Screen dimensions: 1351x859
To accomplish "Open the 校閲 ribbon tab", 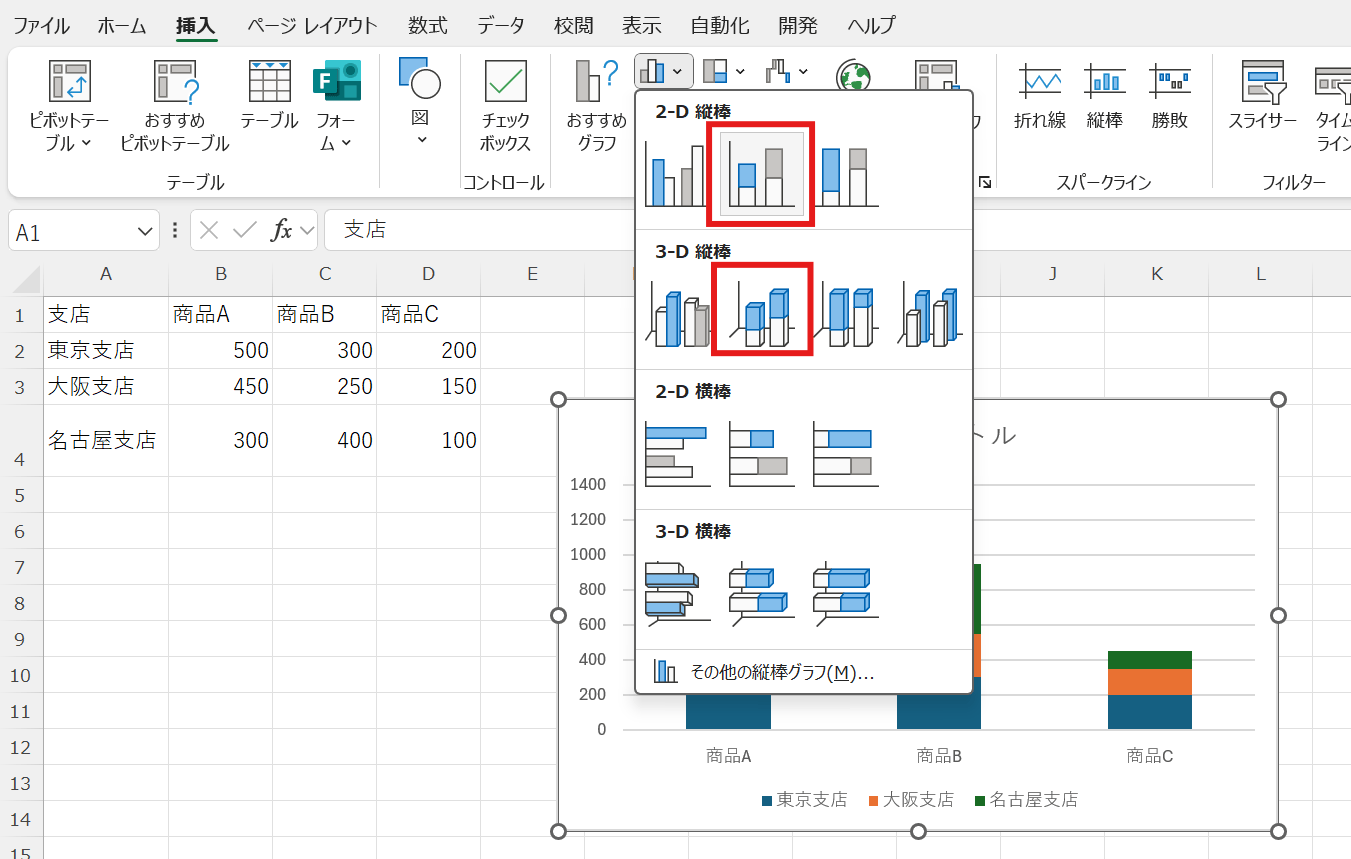I will (573, 25).
